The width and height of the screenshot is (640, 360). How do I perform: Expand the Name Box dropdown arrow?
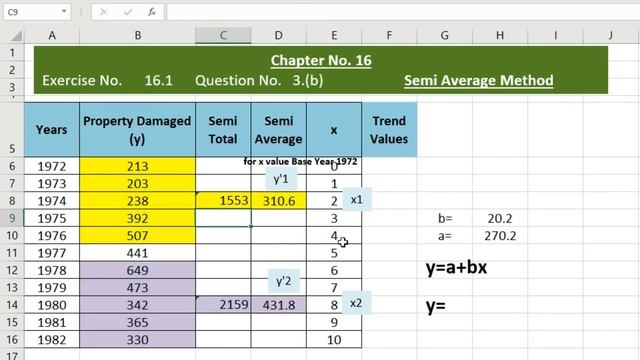[x=64, y=12]
